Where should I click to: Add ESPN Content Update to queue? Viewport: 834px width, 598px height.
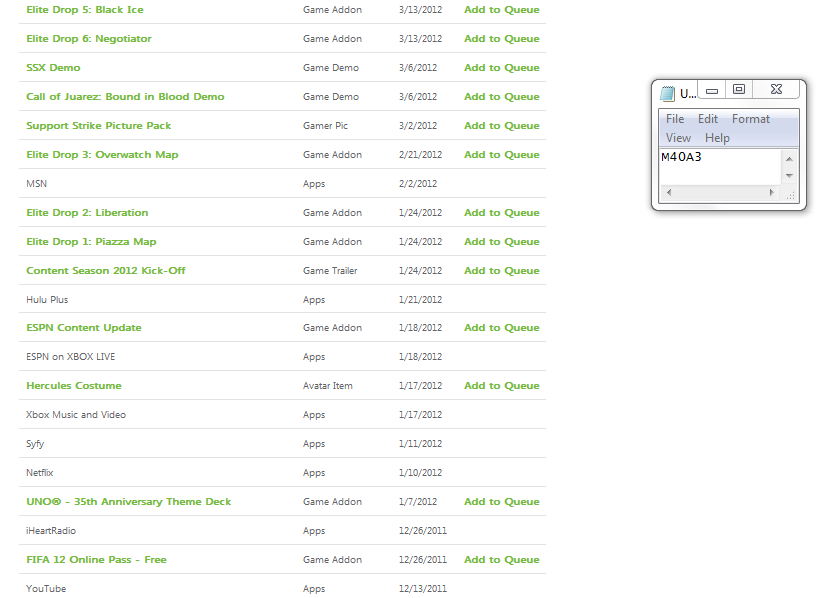point(502,328)
